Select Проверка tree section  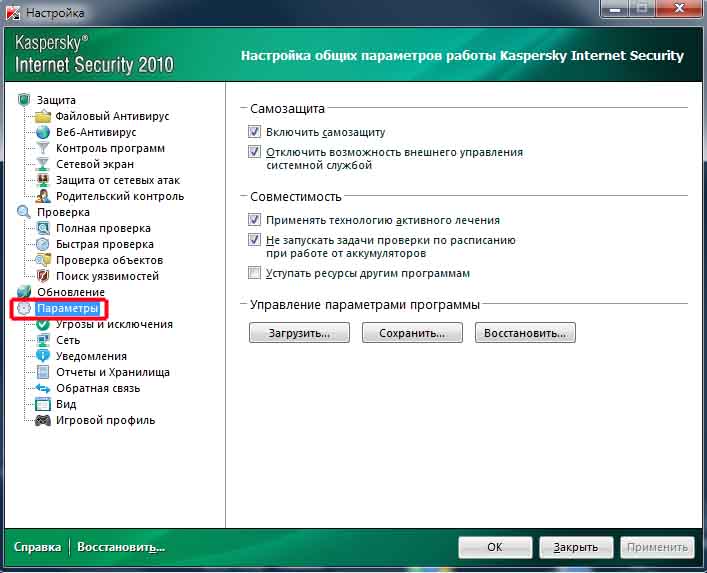63,212
